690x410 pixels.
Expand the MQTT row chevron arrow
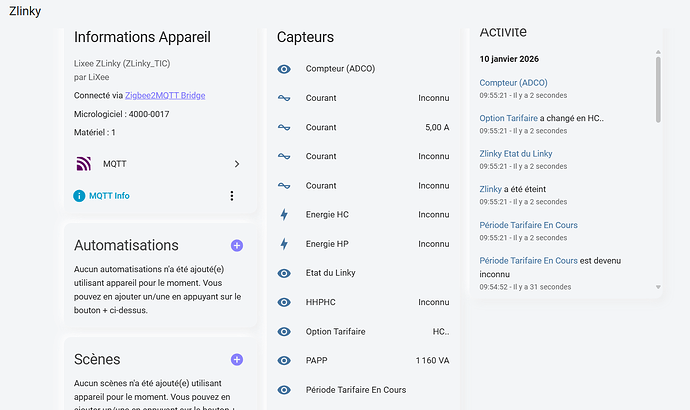click(237, 163)
